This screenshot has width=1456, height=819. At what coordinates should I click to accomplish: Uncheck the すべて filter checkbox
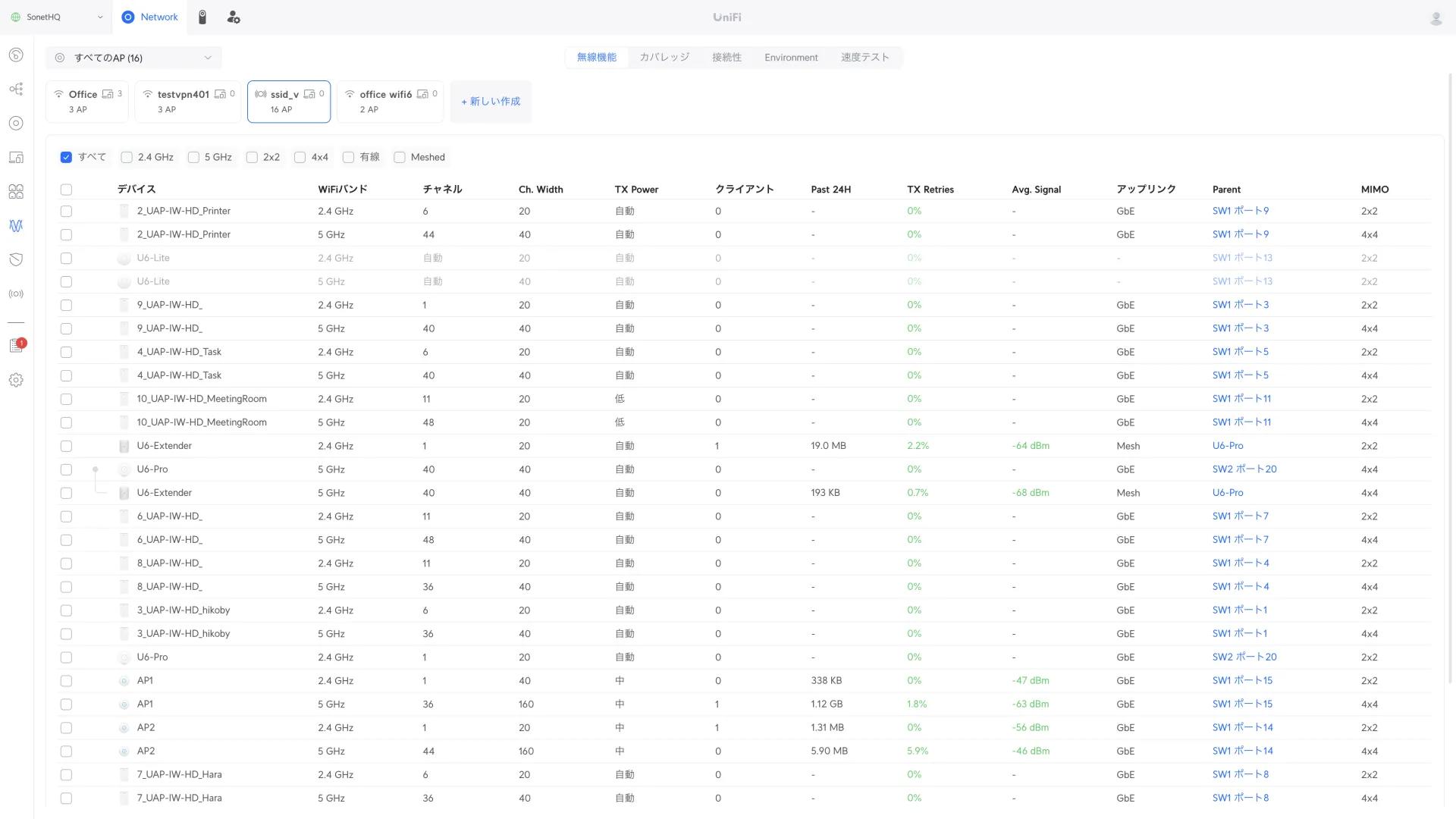[x=66, y=157]
